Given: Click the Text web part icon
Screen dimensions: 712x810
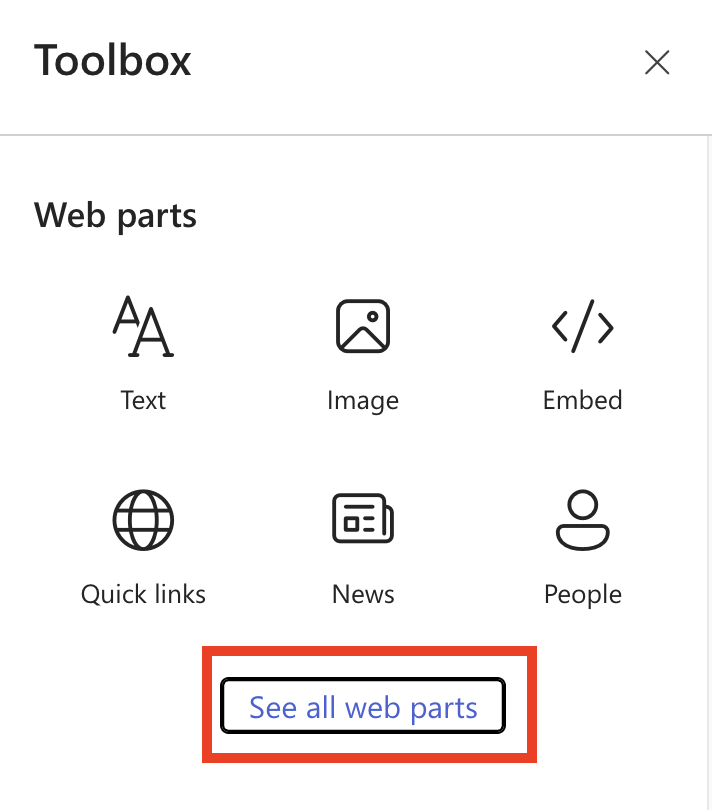Looking at the screenshot, I should [143, 326].
